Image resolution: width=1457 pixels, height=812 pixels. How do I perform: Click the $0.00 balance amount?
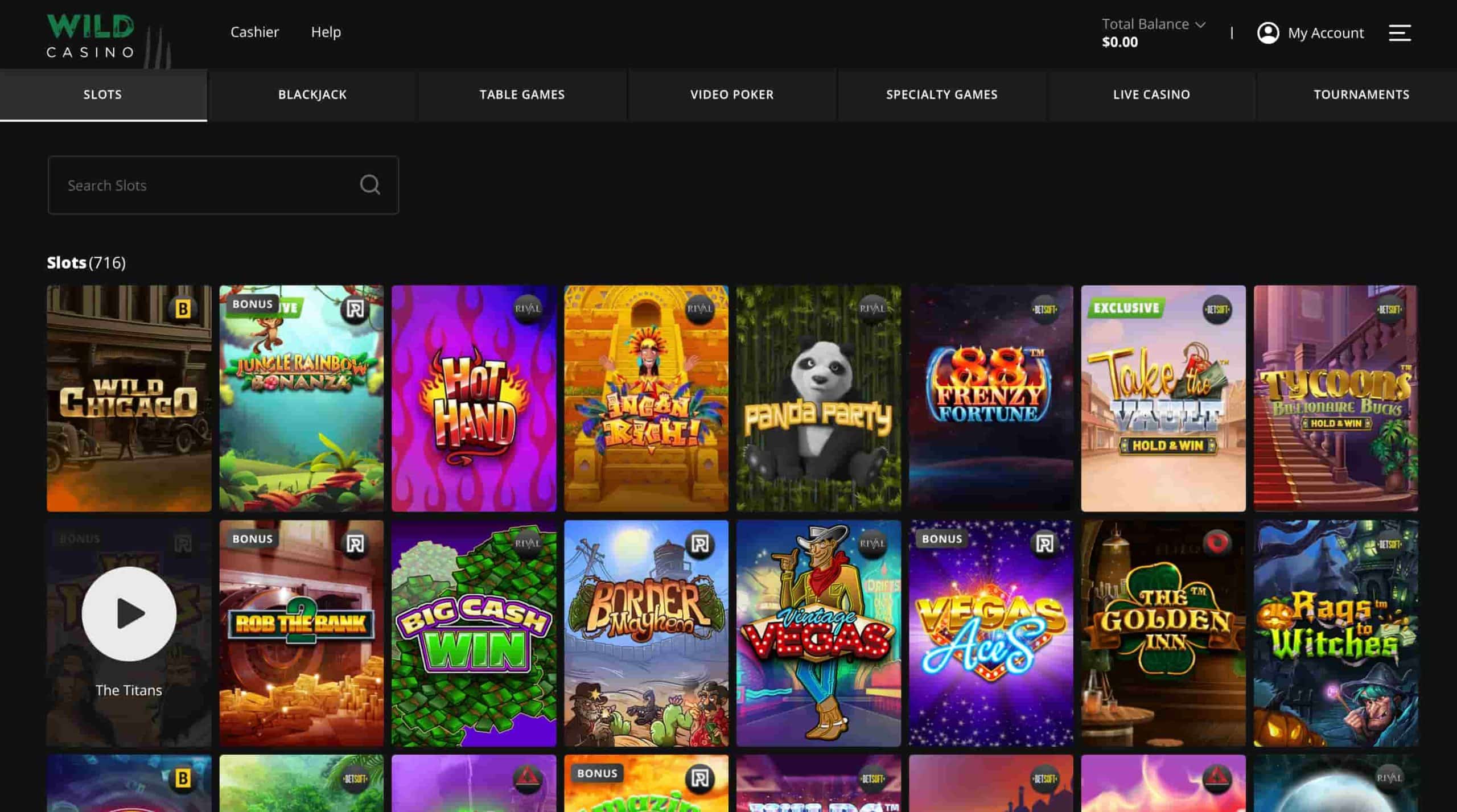tap(1119, 42)
